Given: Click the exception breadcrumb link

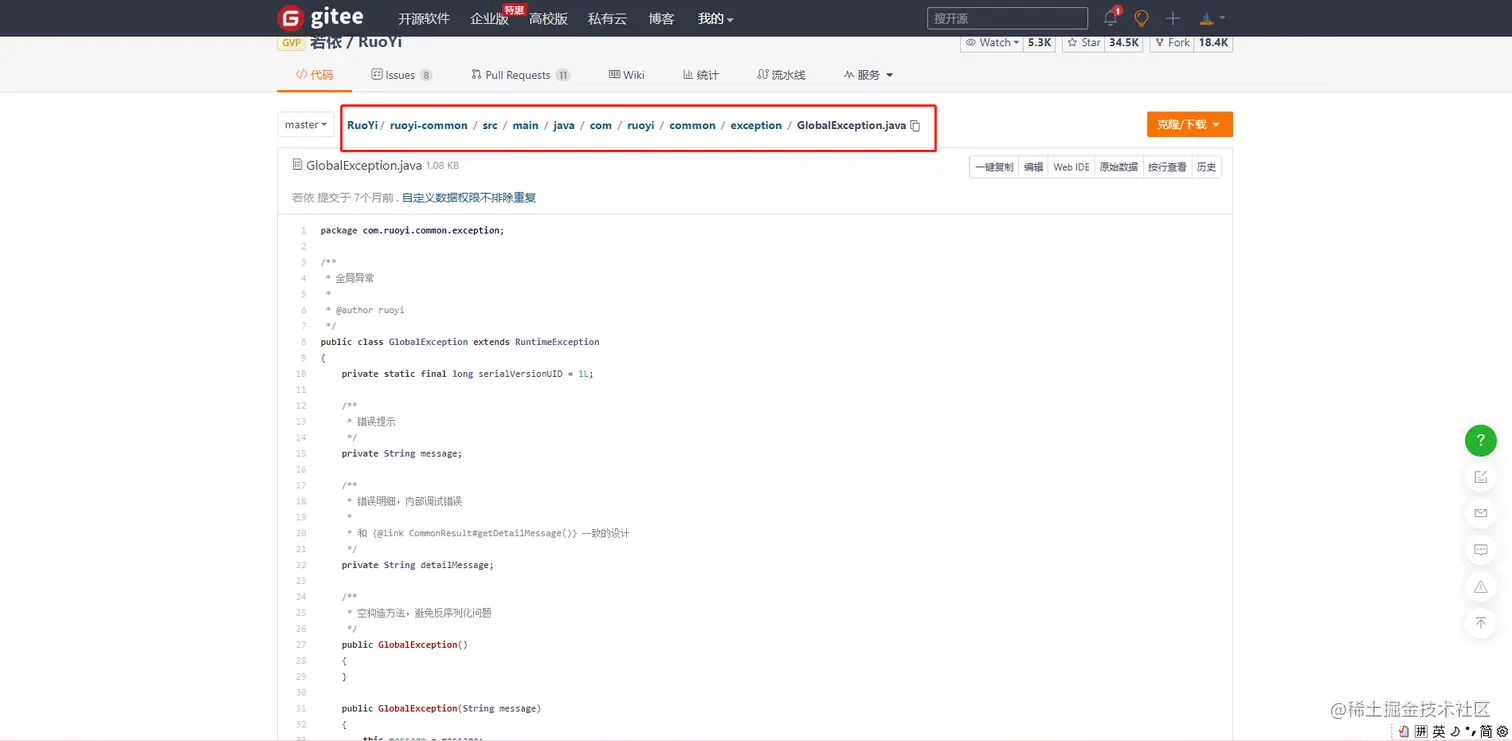Looking at the screenshot, I should tap(756, 126).
